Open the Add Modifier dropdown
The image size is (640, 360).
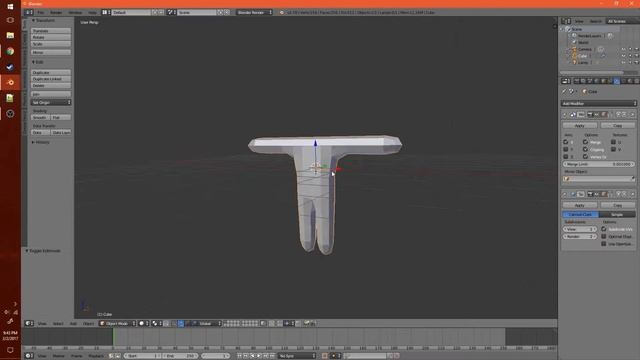pos(598,103)
